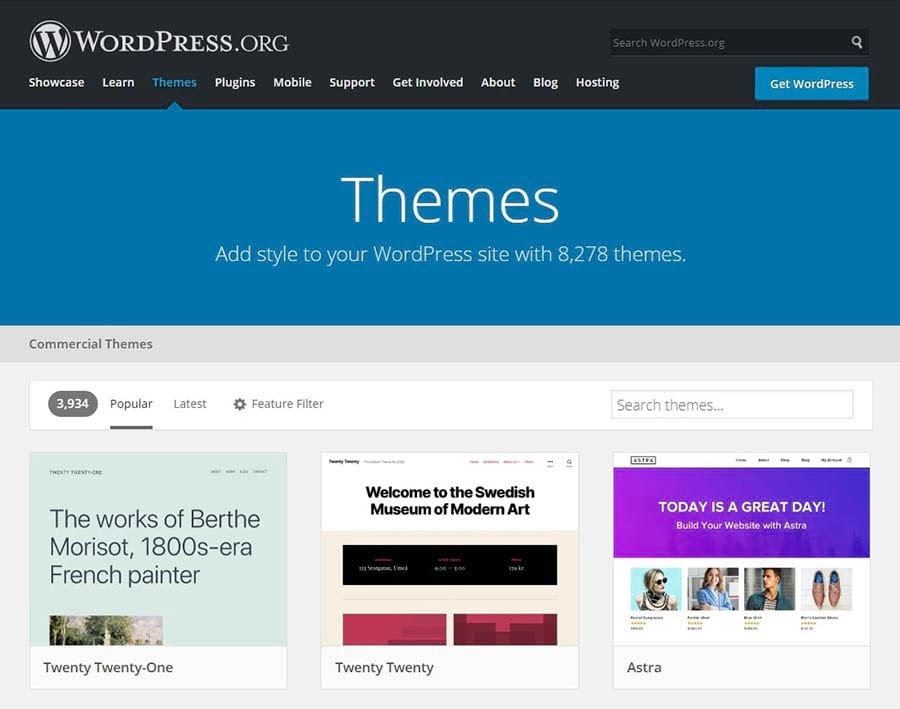Focus the Search WordPress.org field
This screenshot has height=709, width=900.
click(739, 42)
